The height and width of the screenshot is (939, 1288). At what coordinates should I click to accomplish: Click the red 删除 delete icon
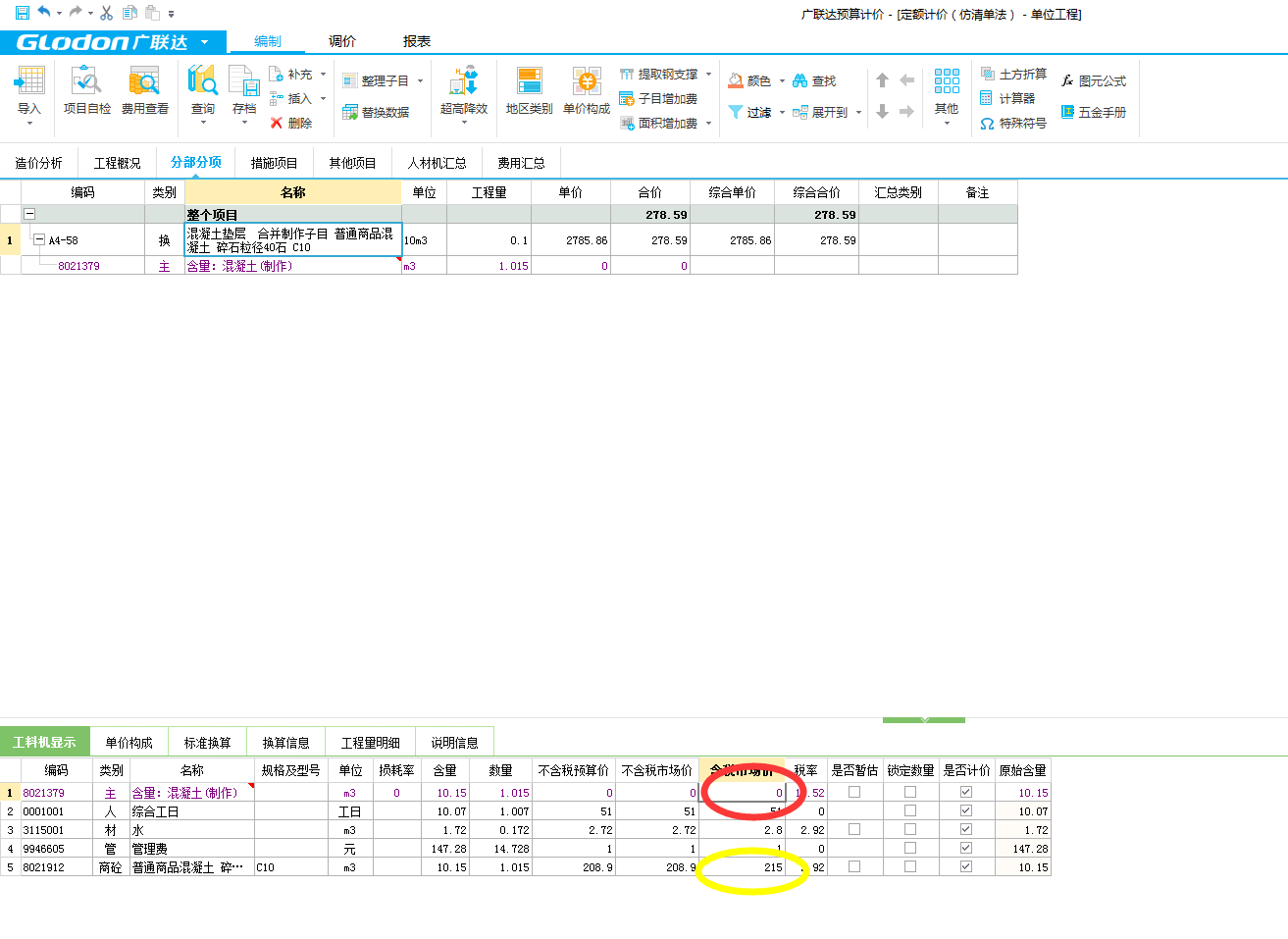[x=277, y=124]
